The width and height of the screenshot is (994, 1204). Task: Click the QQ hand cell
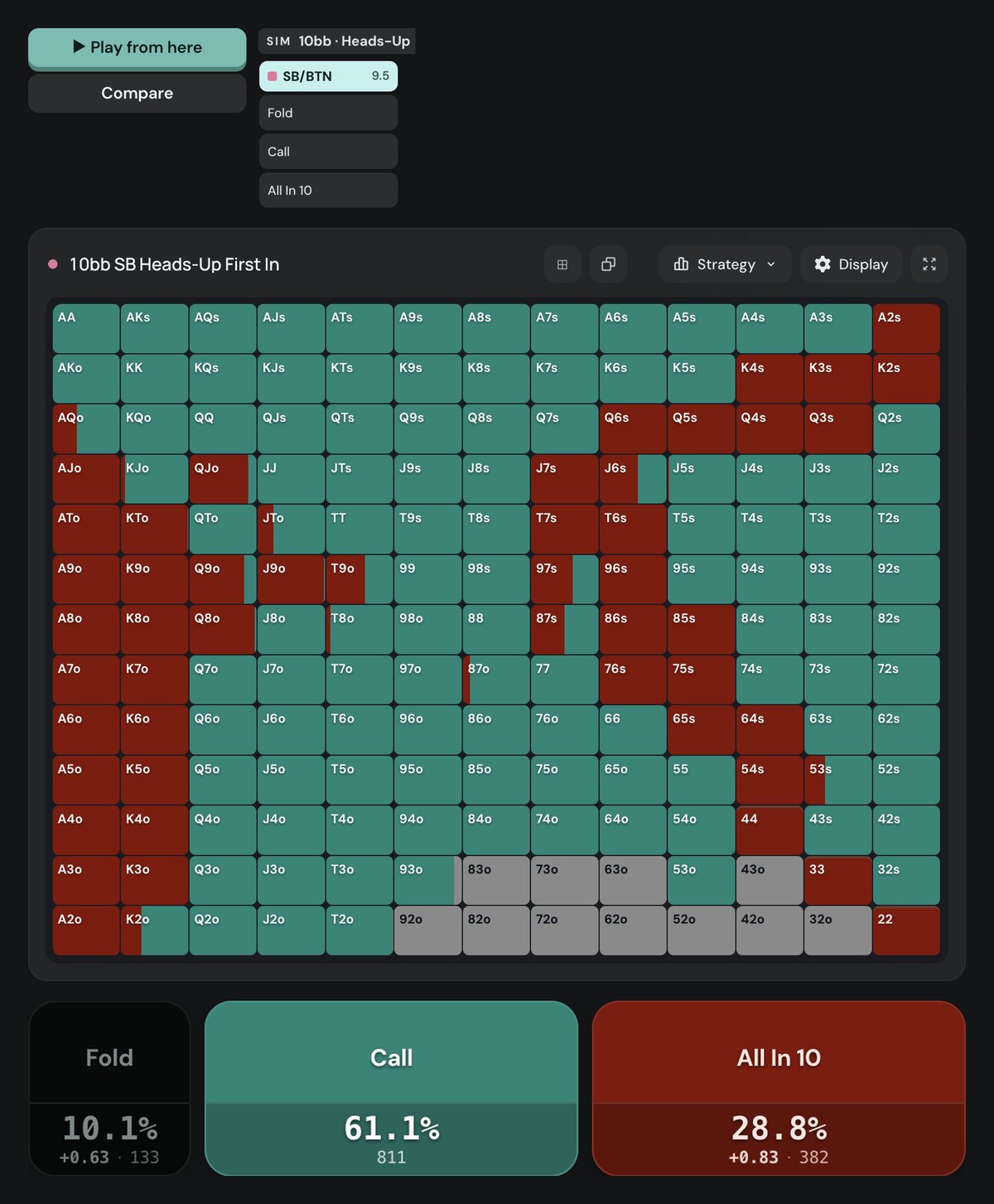[223, 428]
